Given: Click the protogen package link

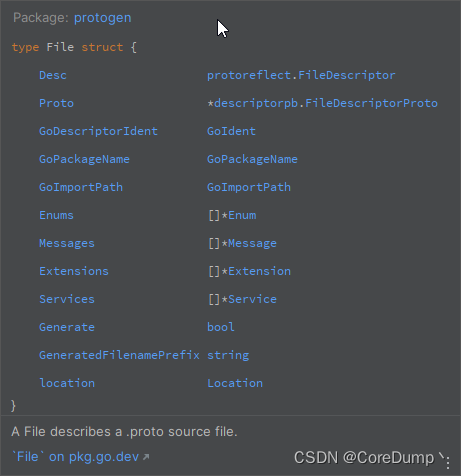Looking at the screenshot, I should (103, 18).
